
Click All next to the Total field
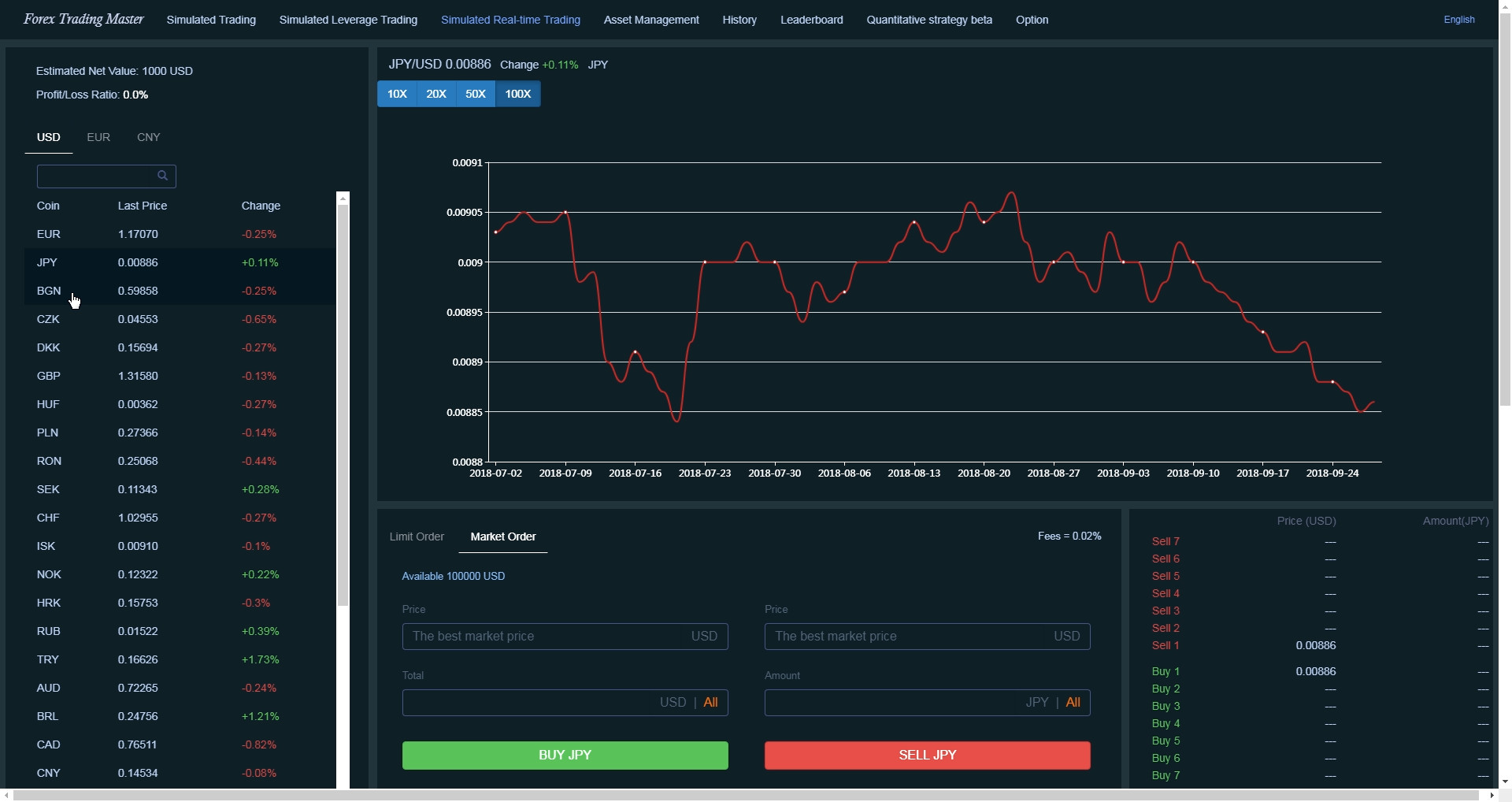click(711, 702)
